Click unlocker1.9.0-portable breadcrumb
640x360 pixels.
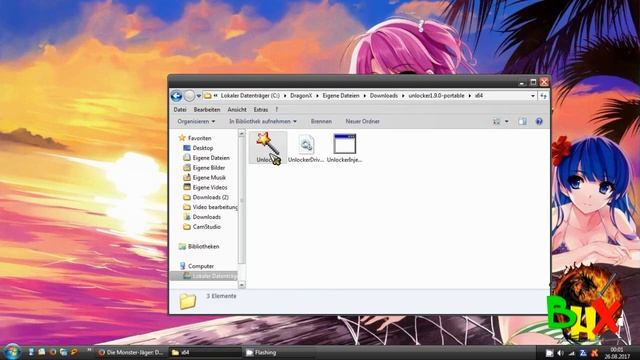[x=436, y=96]
